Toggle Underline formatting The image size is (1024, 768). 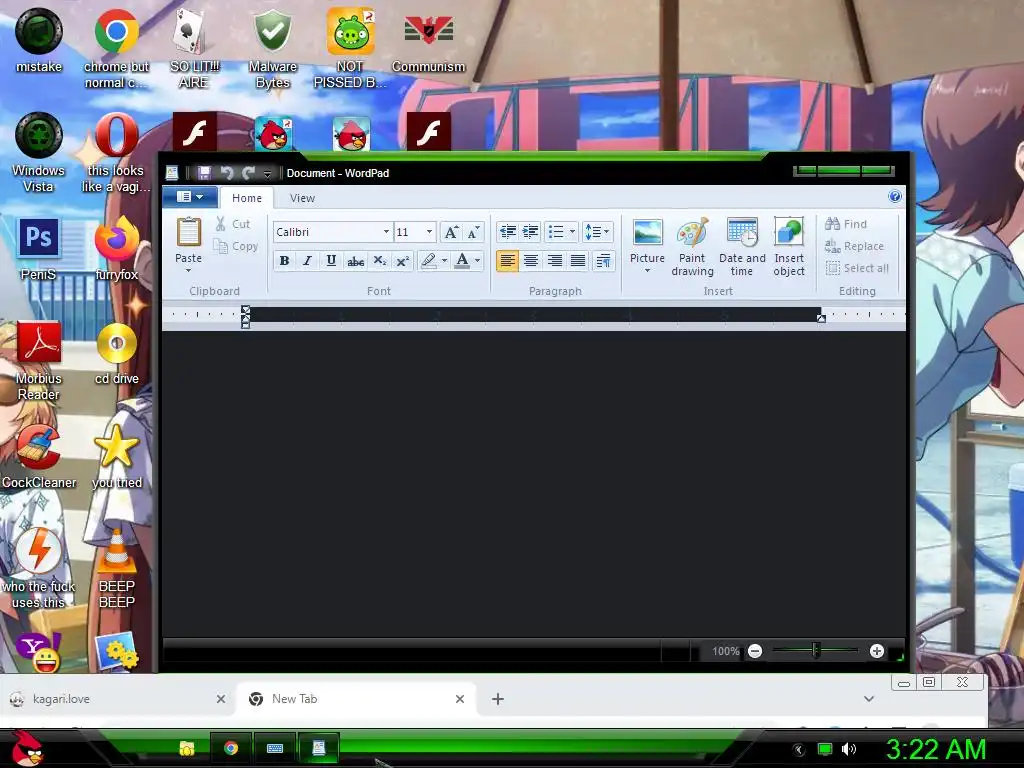(x=331, y=261)
